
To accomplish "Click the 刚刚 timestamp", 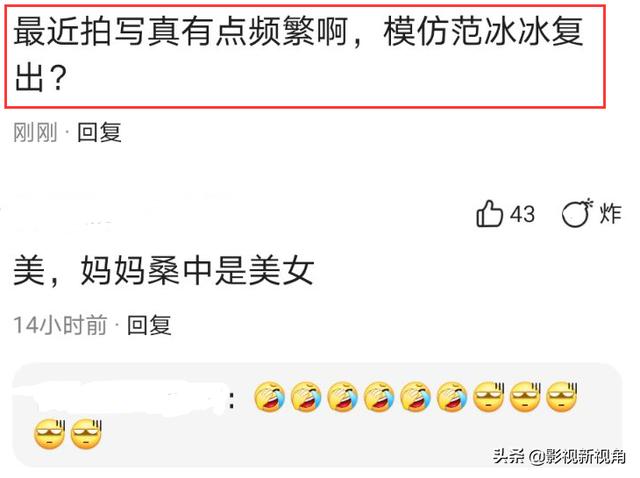I will (35, 133).
